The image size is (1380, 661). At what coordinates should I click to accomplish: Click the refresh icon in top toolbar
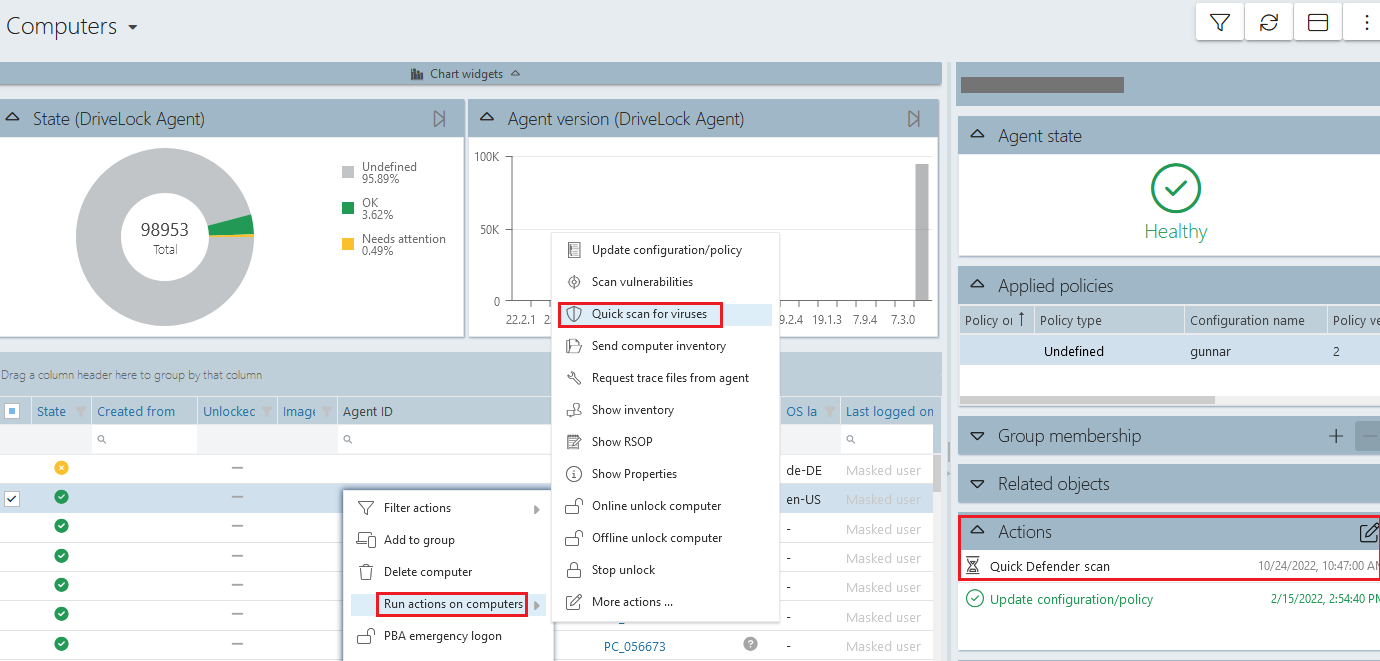pyautogui.click(x=1269, y=23)
